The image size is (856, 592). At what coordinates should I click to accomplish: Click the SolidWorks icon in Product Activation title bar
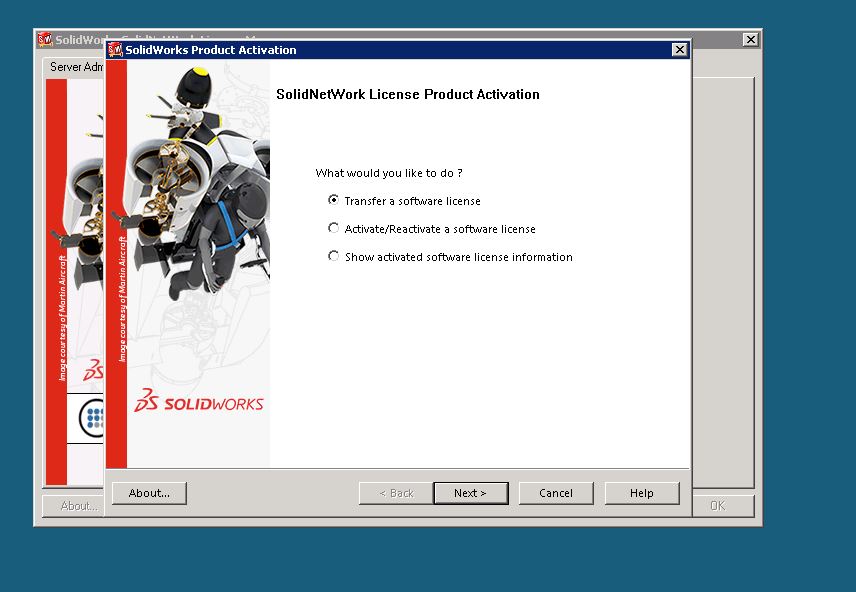pyautogui.click(x=115, y=50)
